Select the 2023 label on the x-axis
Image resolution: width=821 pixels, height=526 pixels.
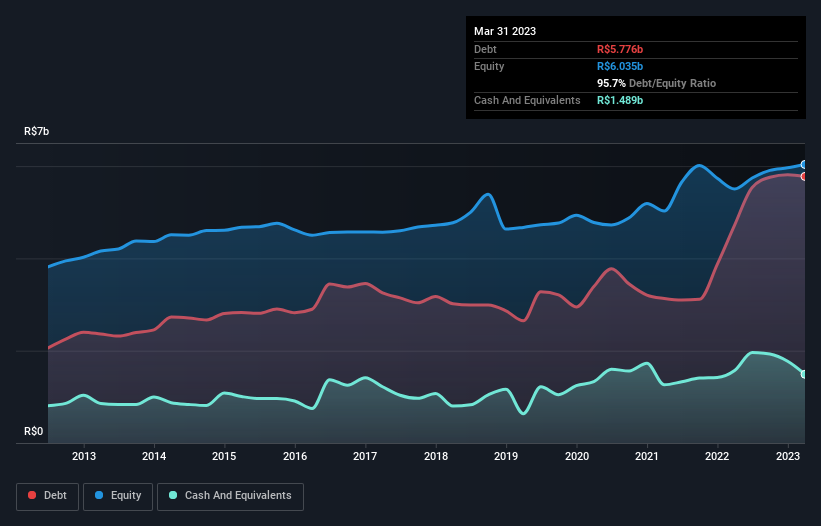[788, 456]
